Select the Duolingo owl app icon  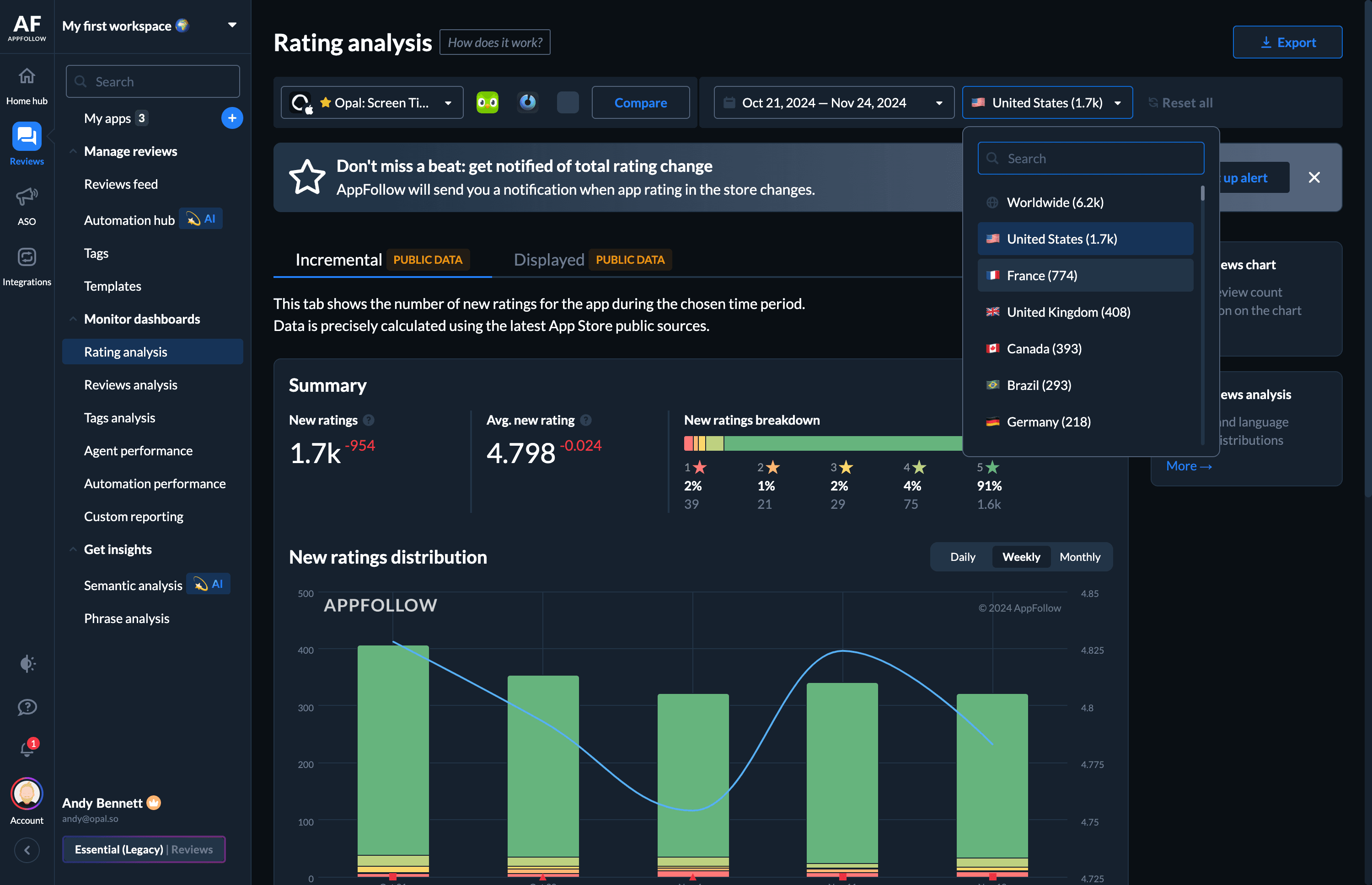click(488, 102)
